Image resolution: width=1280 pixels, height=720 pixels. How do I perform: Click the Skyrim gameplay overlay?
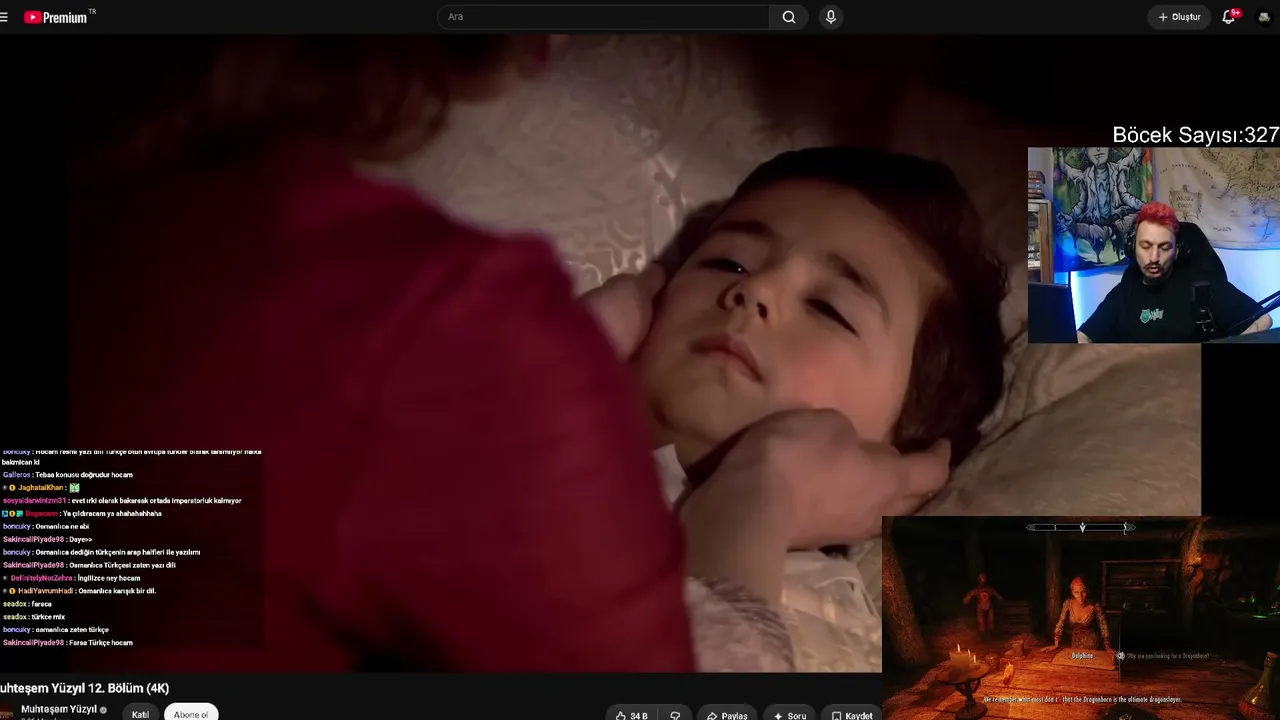pos(1081,618)
